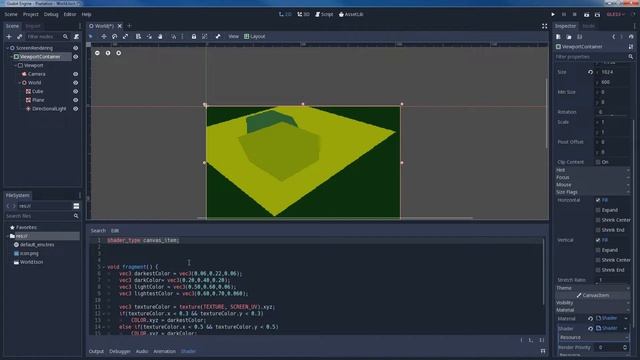The width and height of the screenshot is (640, 360).
Task: Select the Scale Mode tool
Action: tap(125, 36)
